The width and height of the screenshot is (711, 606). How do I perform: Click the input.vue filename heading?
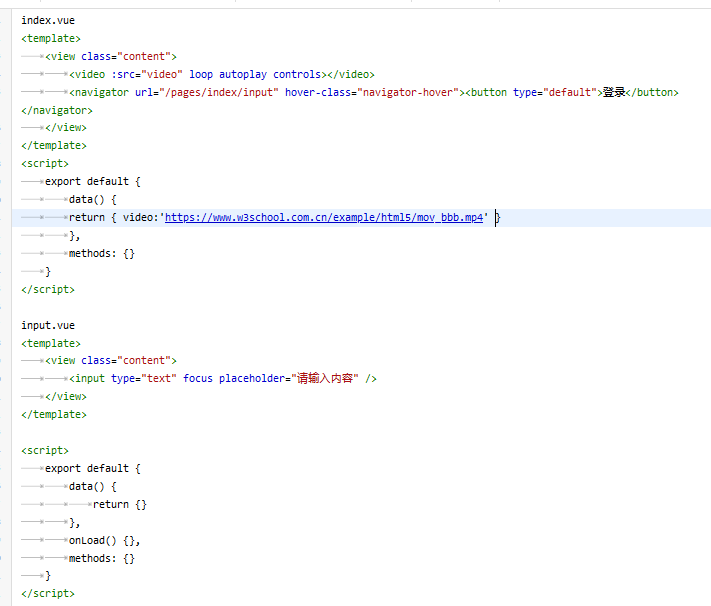pos(47,325)
